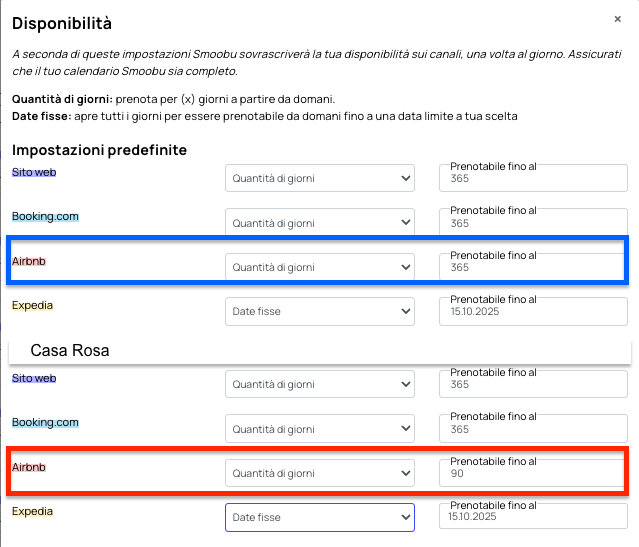Open Casa Rosa Expedia Date fisse dropdown

(x=320, y=517)
